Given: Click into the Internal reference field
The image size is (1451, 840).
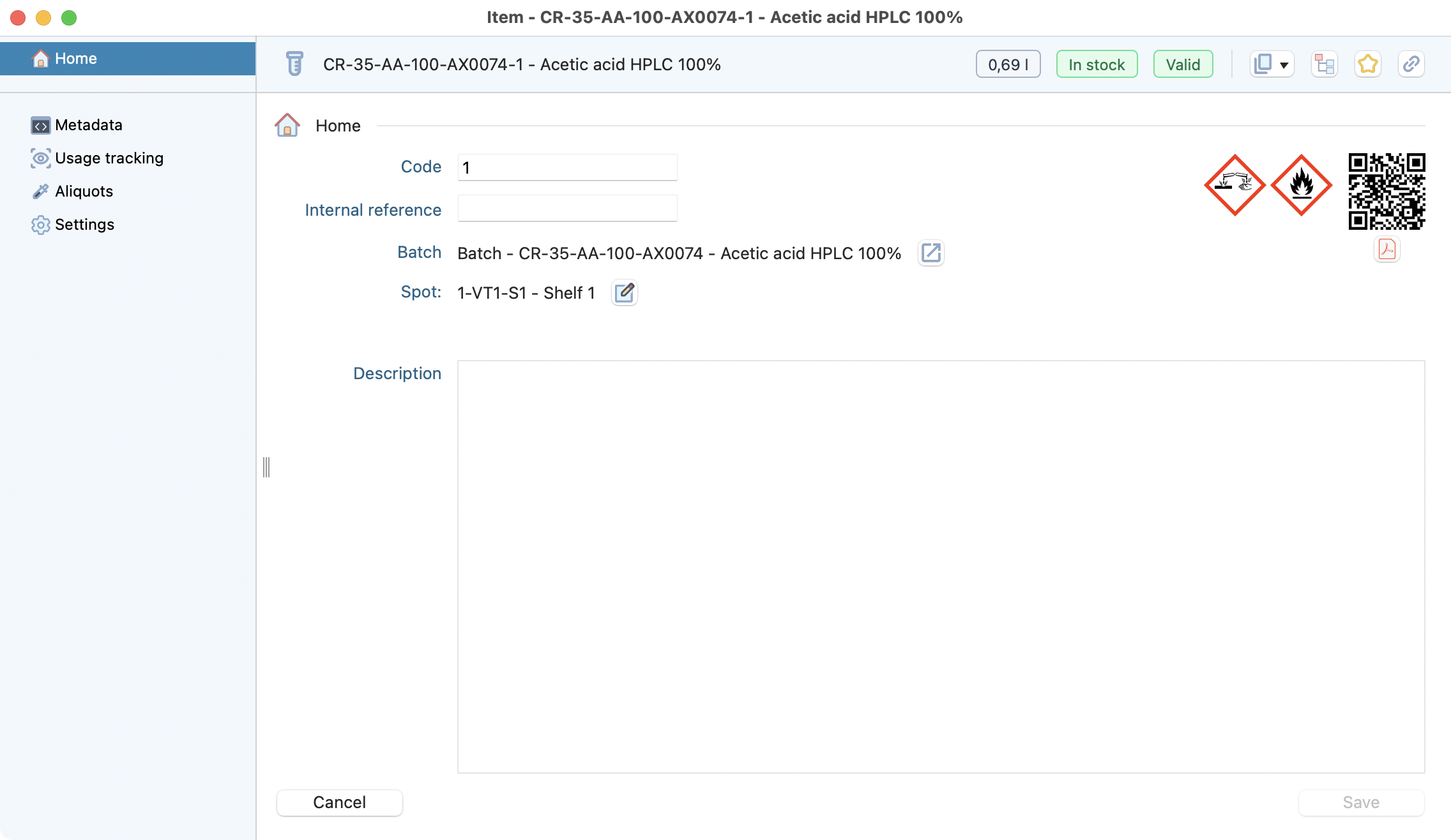Looking at the screenshot, I should (x=567, y=209).
